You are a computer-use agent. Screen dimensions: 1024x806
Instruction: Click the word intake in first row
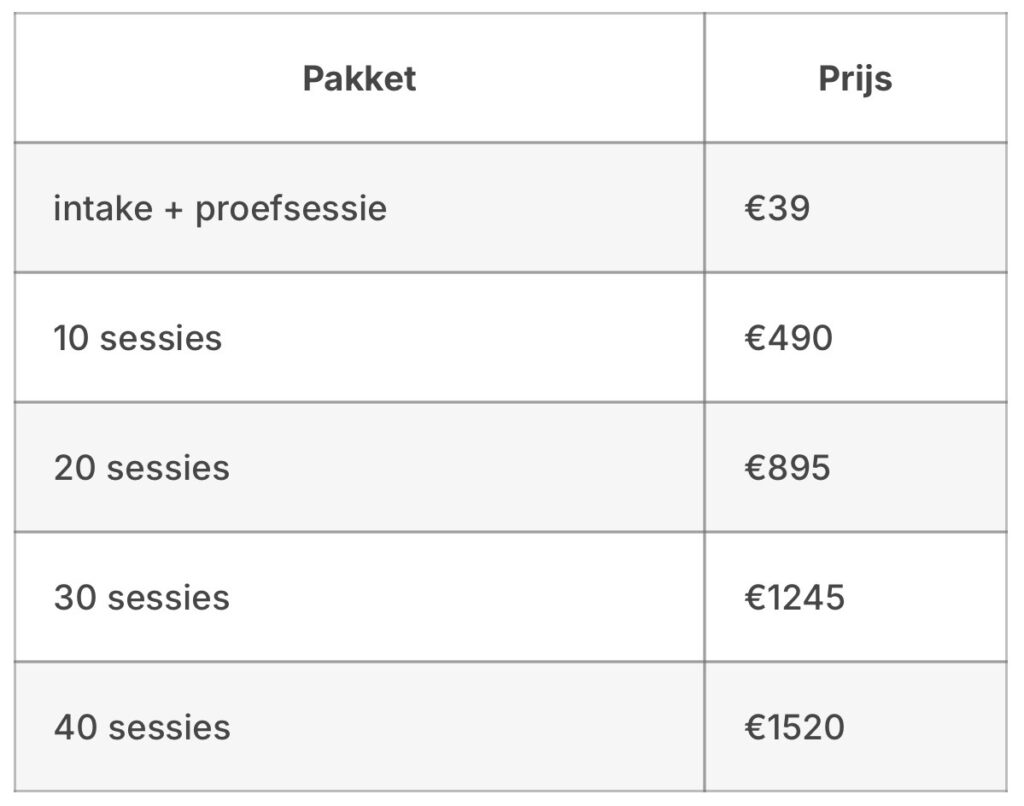(x=103, y=208)
